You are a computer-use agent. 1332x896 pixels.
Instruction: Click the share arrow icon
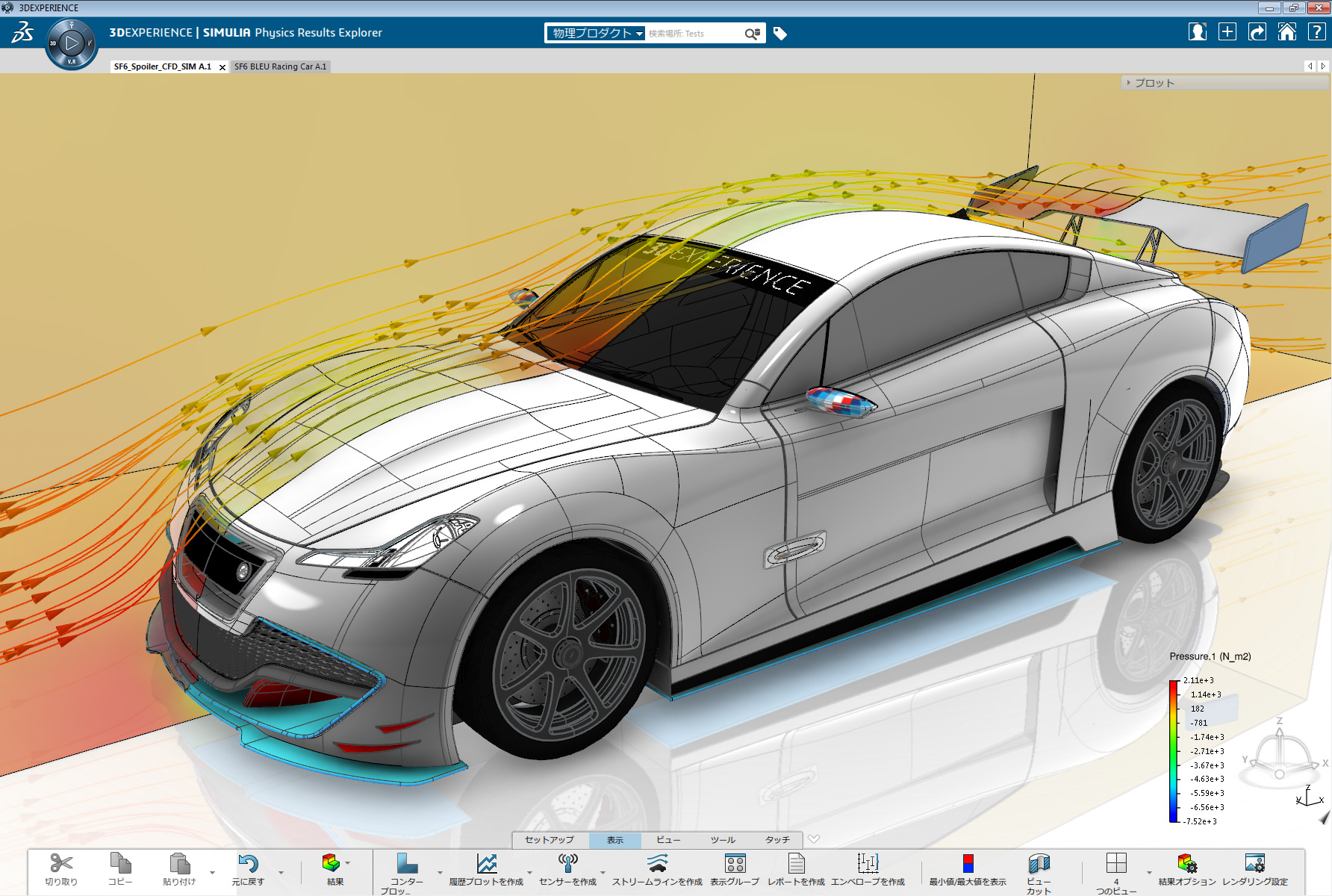pos(1257,32)
